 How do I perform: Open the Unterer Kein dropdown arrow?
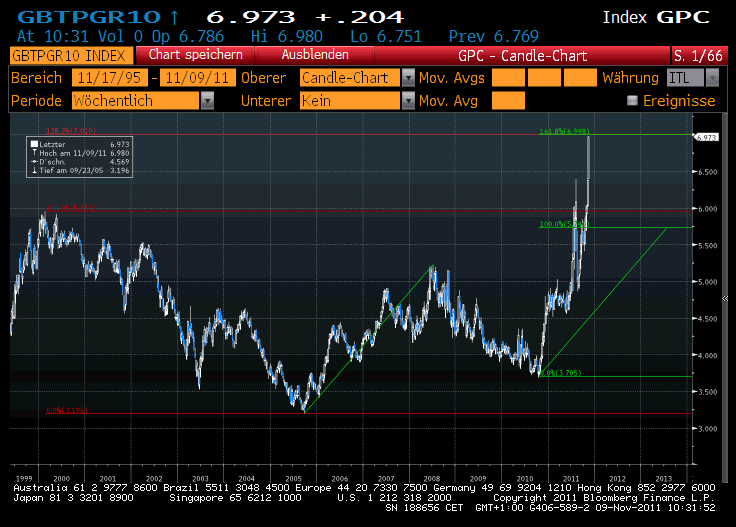pyautogui.click(x=408, y=101)
